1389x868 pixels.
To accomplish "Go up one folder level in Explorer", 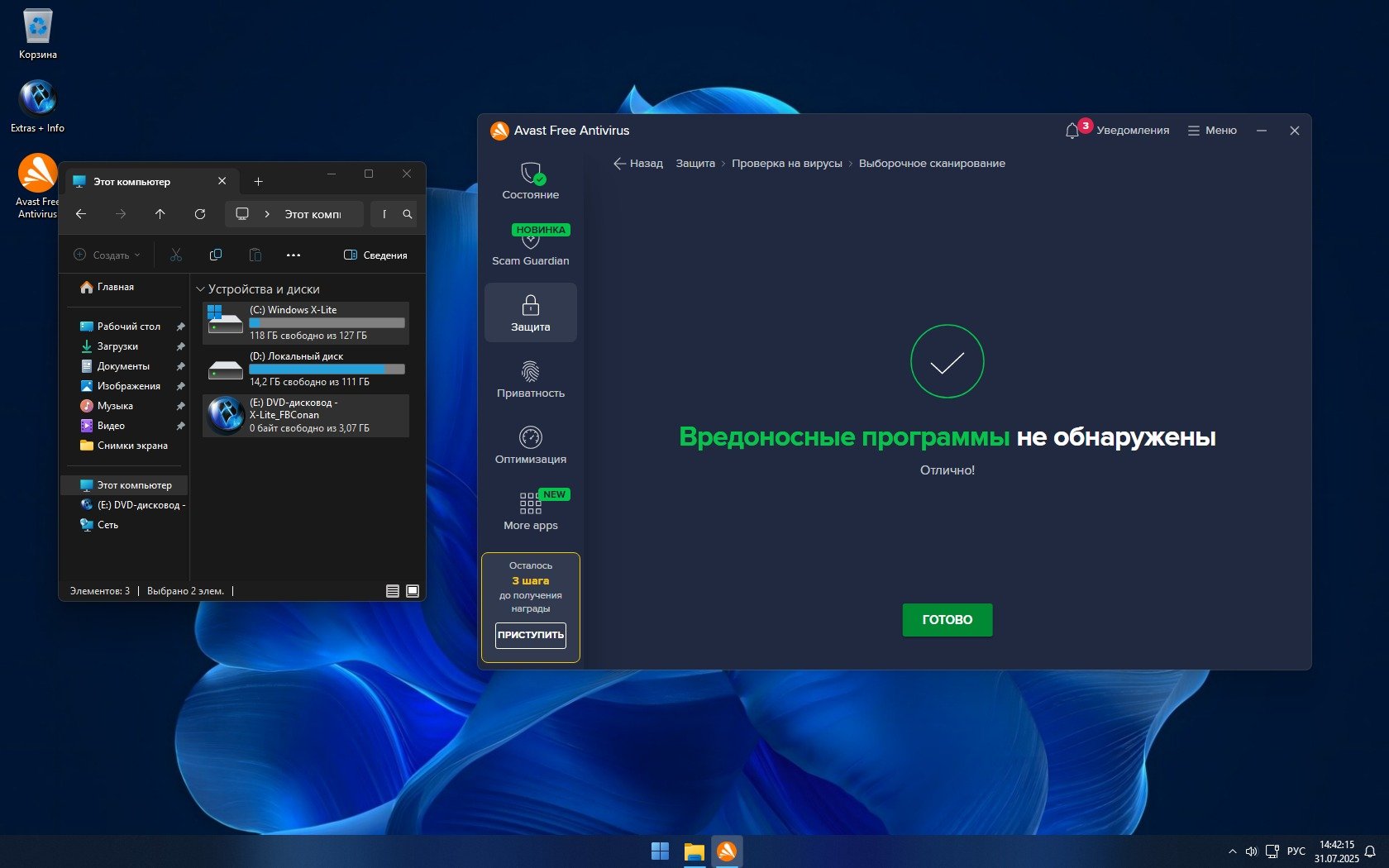I will pyautogui.click(x=160, y=214).
